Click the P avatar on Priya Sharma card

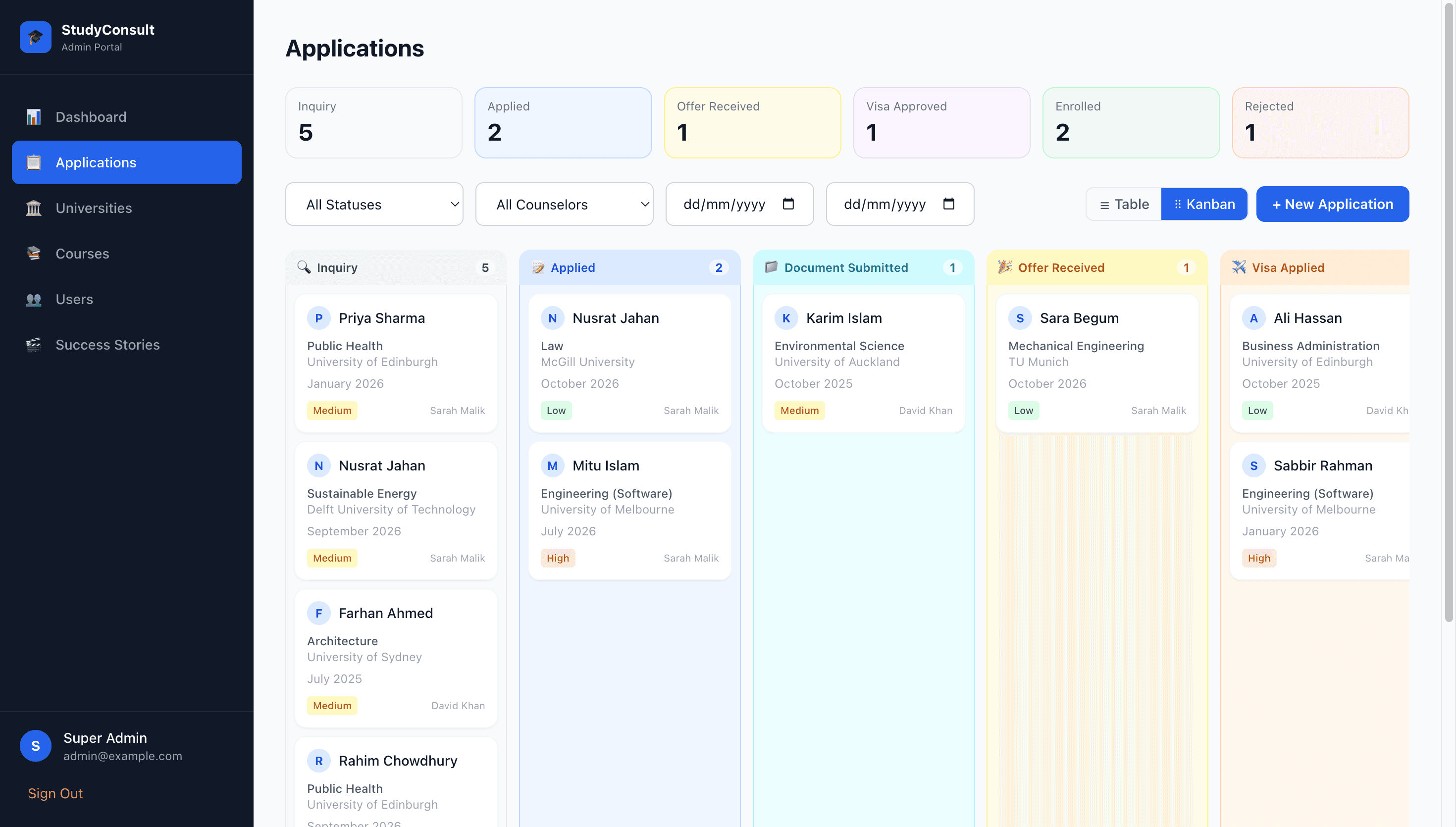click(318, 318)
